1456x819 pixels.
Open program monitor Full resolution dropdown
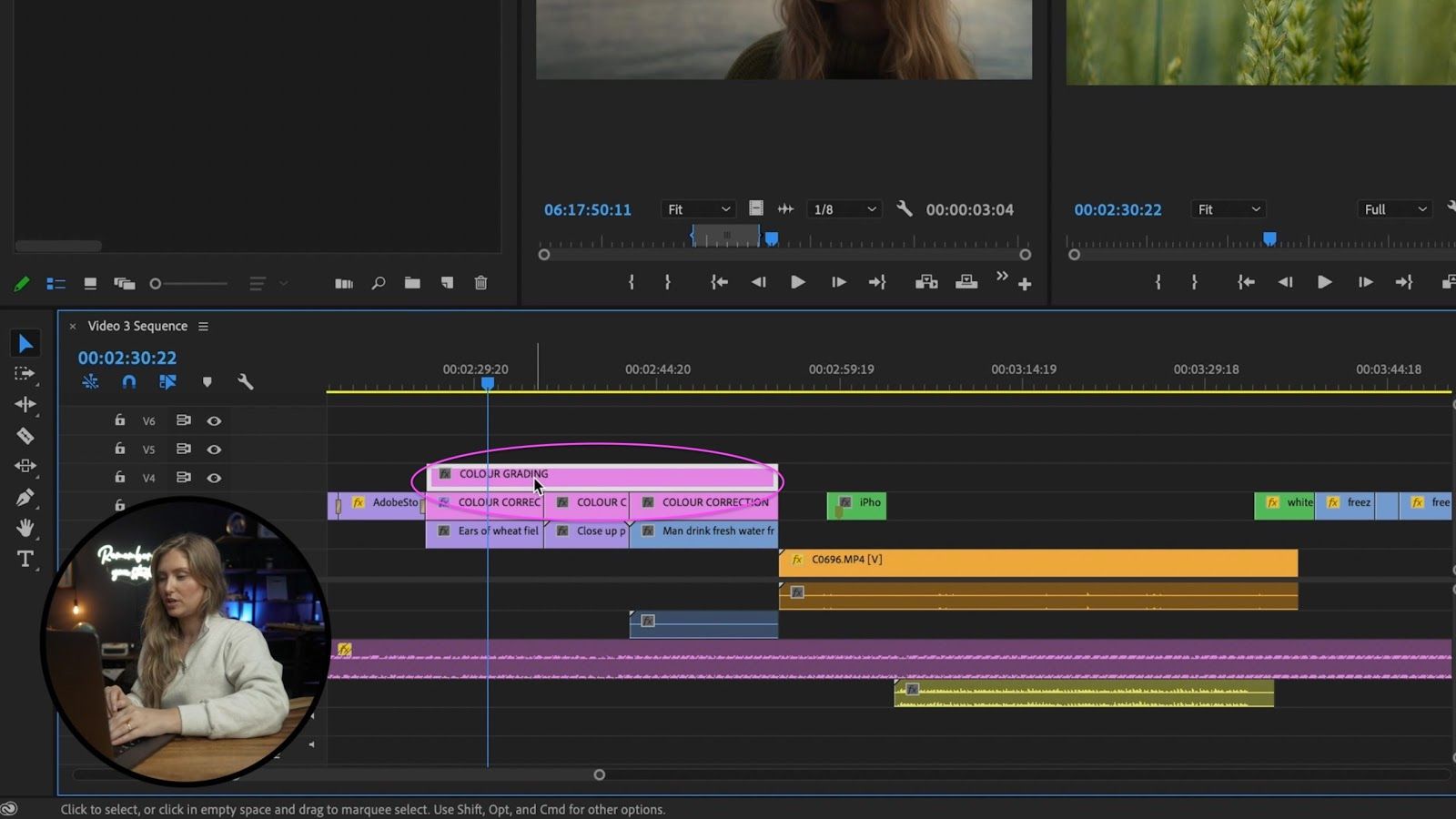point(1394,209)
